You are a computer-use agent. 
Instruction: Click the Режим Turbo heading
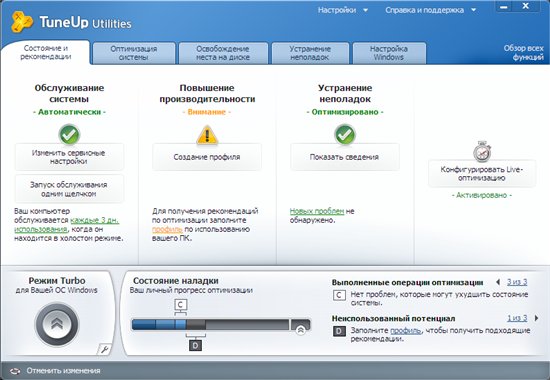click(x=57, y=281)
